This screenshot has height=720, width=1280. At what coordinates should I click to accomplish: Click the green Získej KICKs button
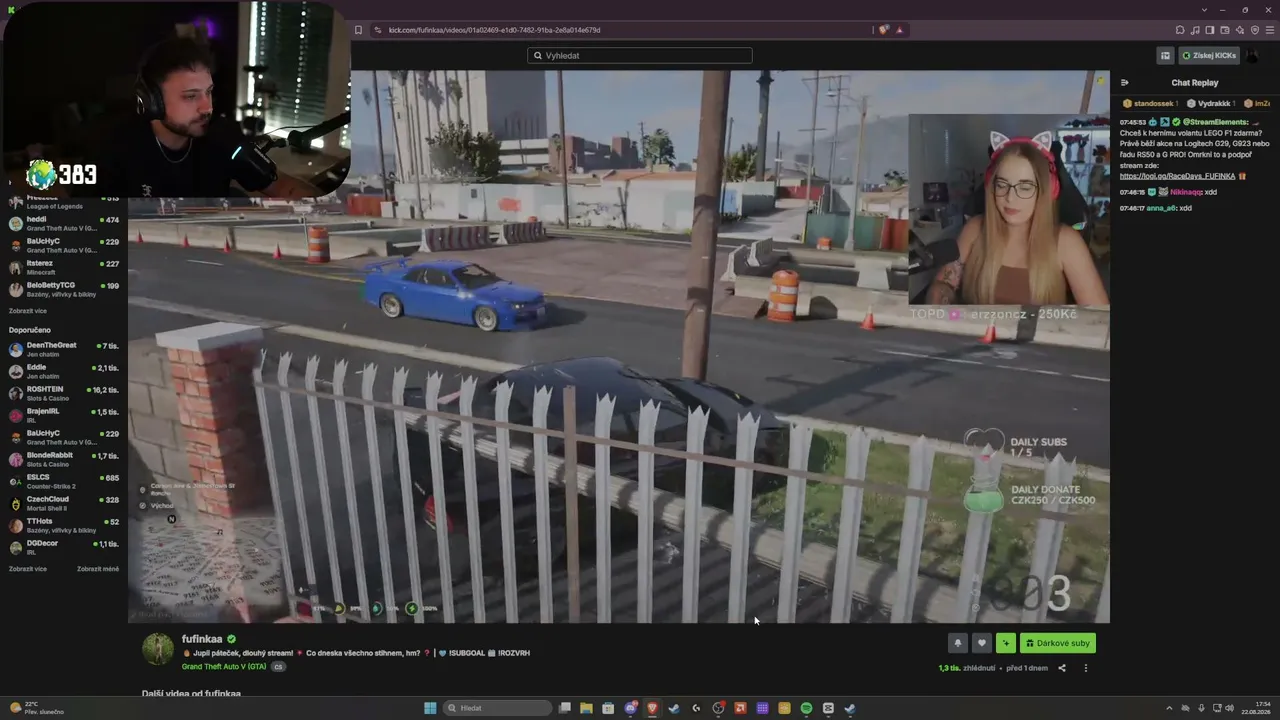pos(1209,56)
